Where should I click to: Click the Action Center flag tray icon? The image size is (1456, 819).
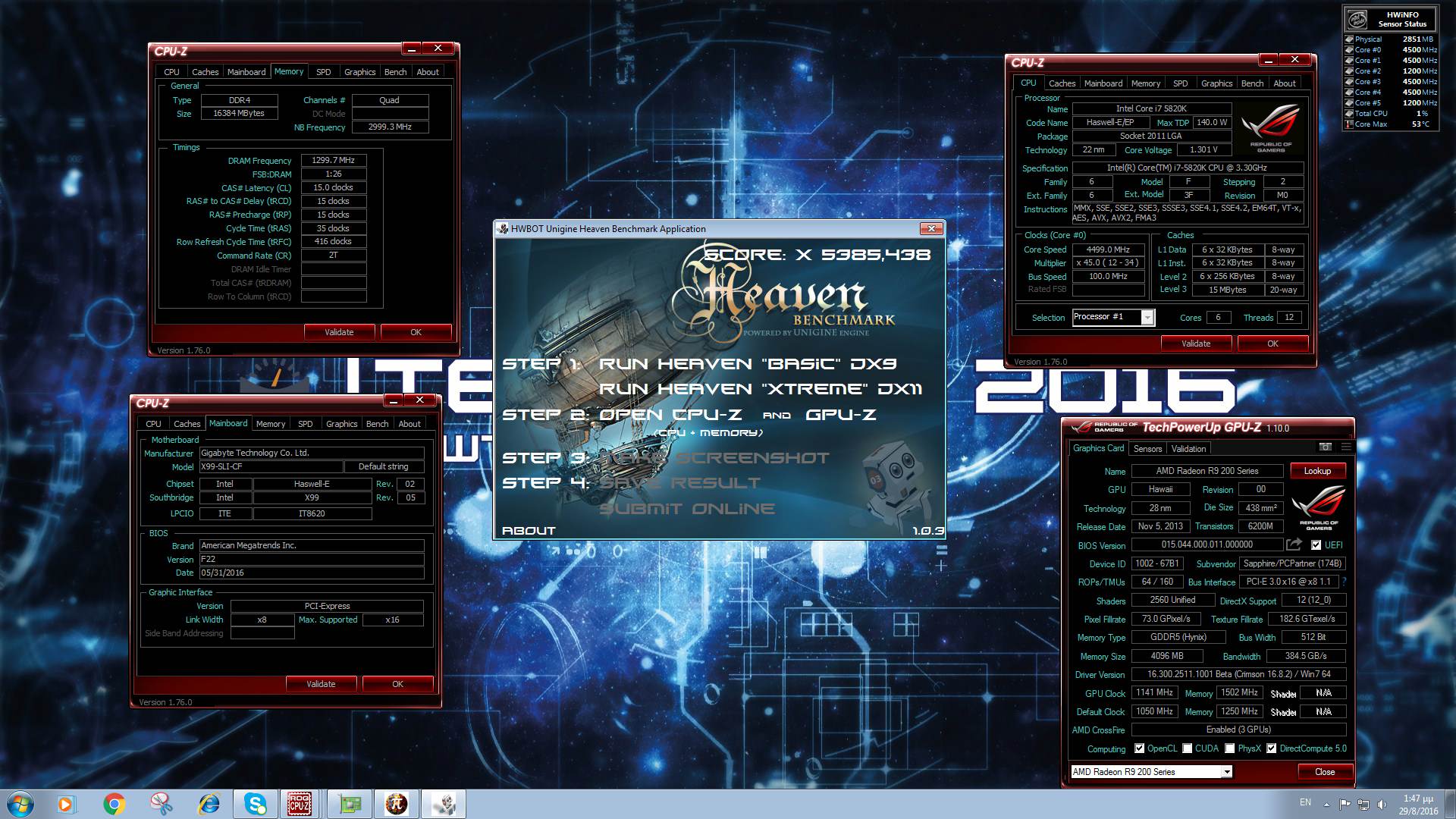click(x=1345, y=805)
